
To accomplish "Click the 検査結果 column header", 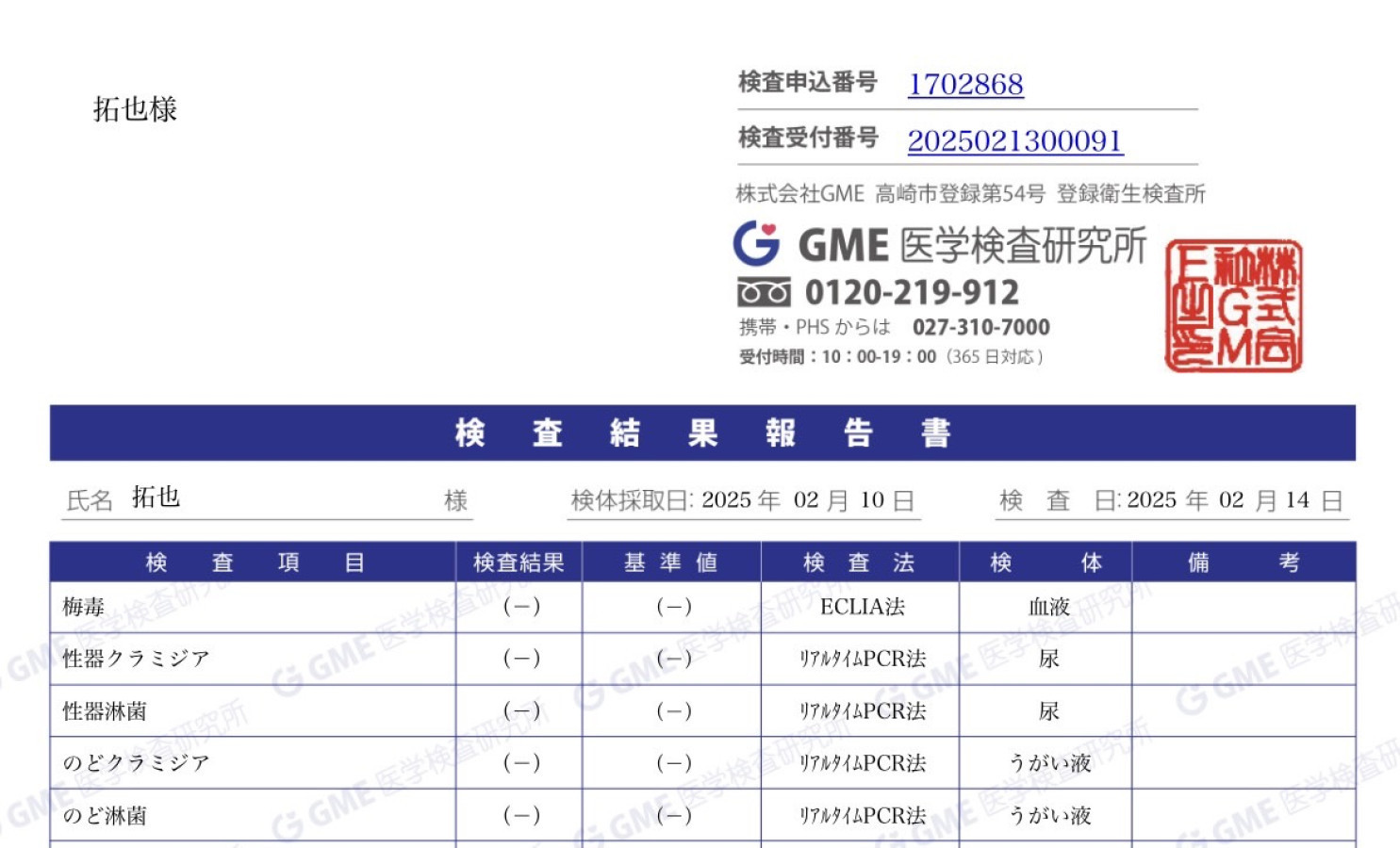I will [x=519, y=563].
